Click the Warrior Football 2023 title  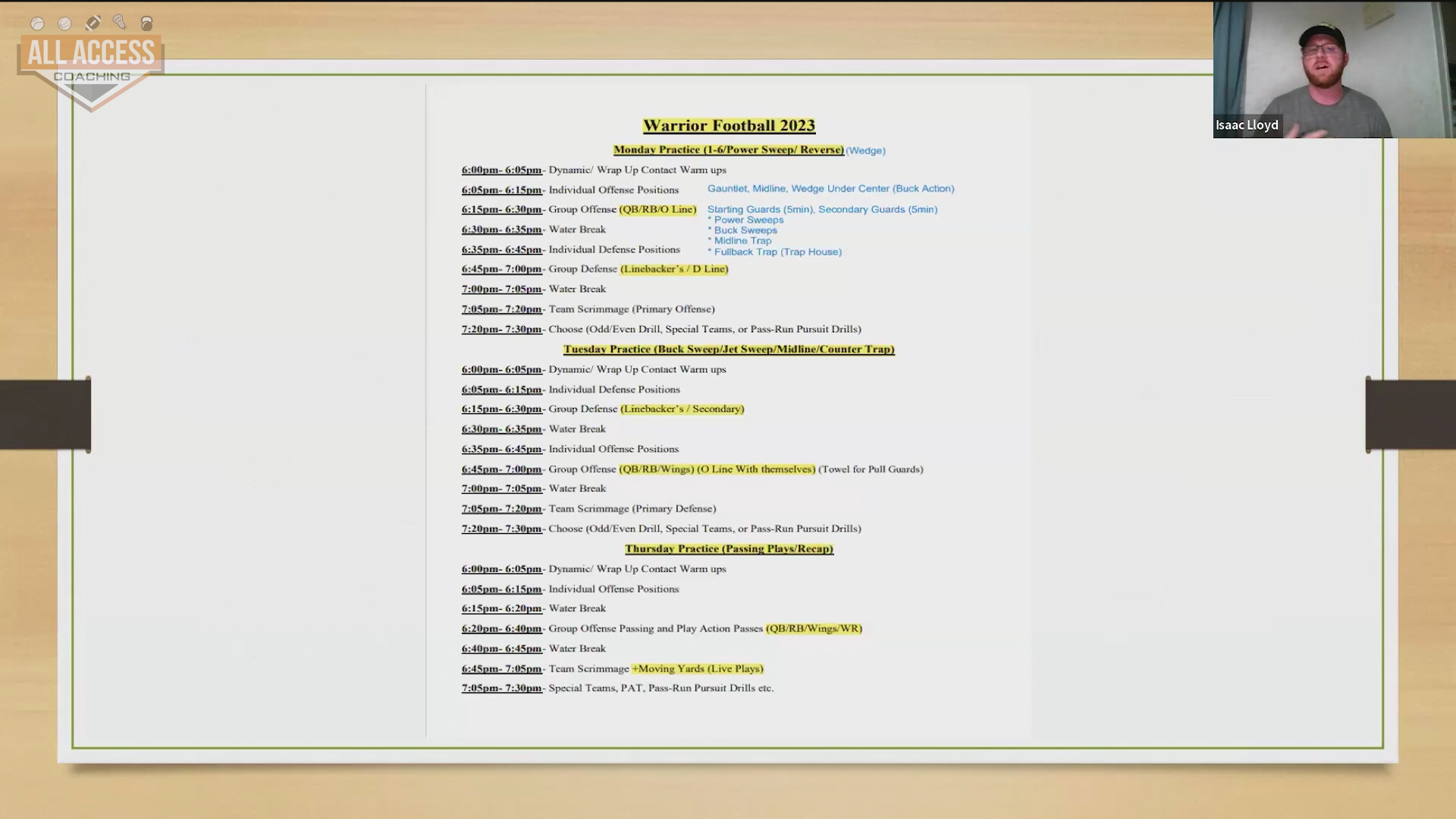click(x=729, y=126)
